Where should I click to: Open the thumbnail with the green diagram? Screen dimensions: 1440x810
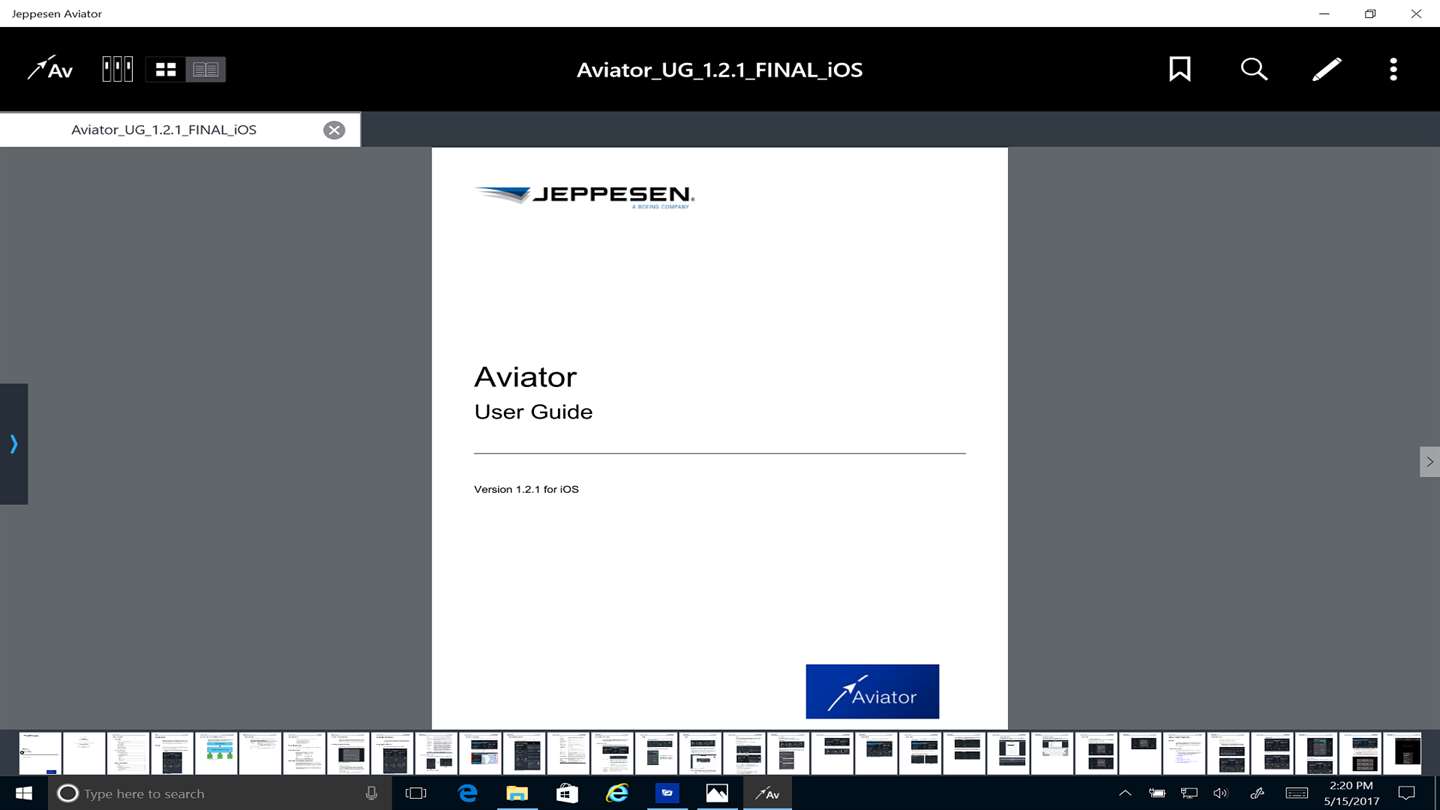click(216, 753)
